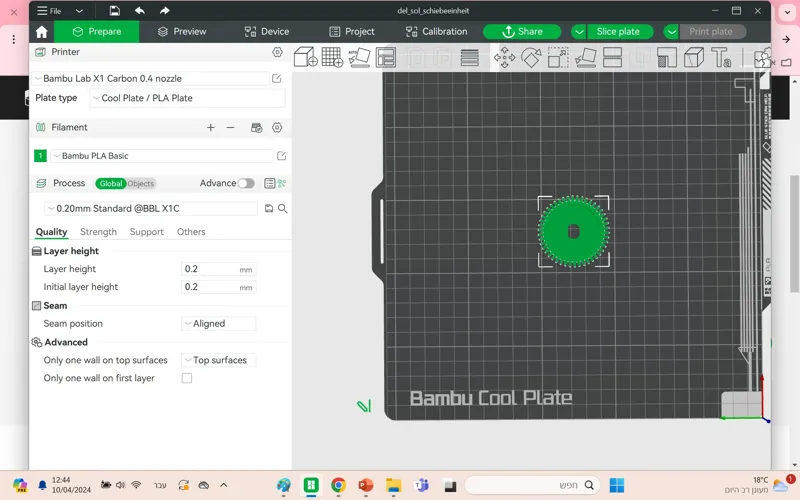Open the Support settings tab

[146, 232]
